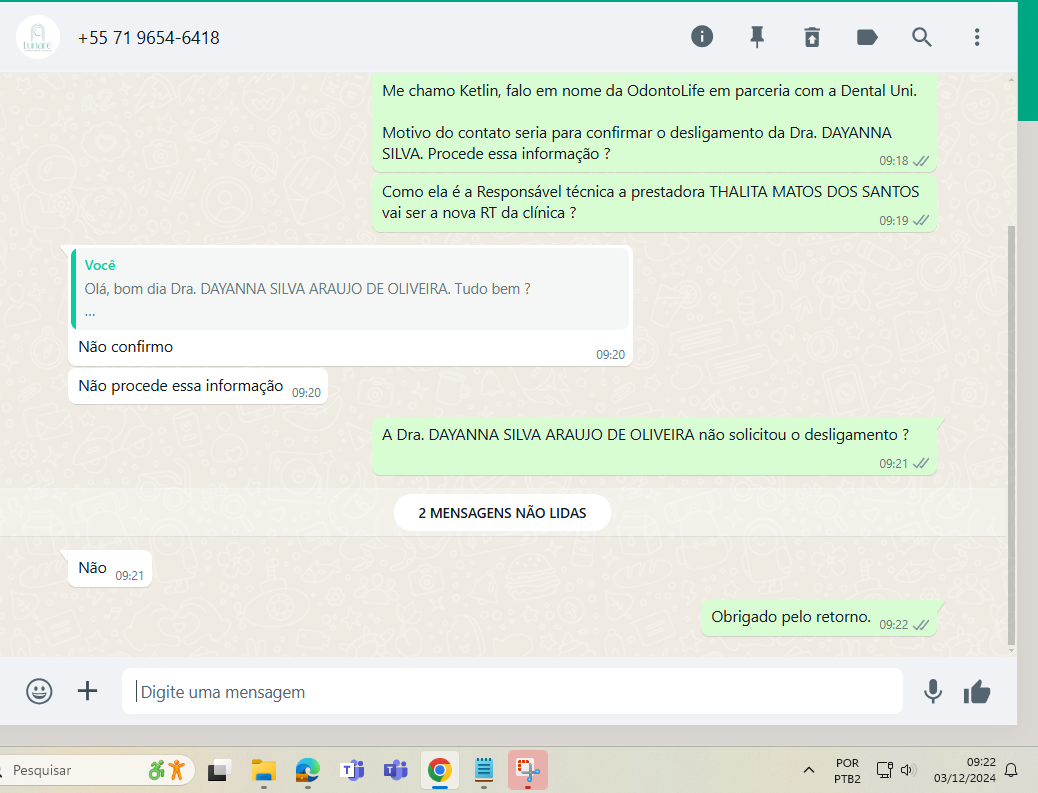The height and width of the screenshot is (793, 1038).
Task: Click the '2 MENSAGENS NÃO LIDAS' banner
Action: (502, 512)
